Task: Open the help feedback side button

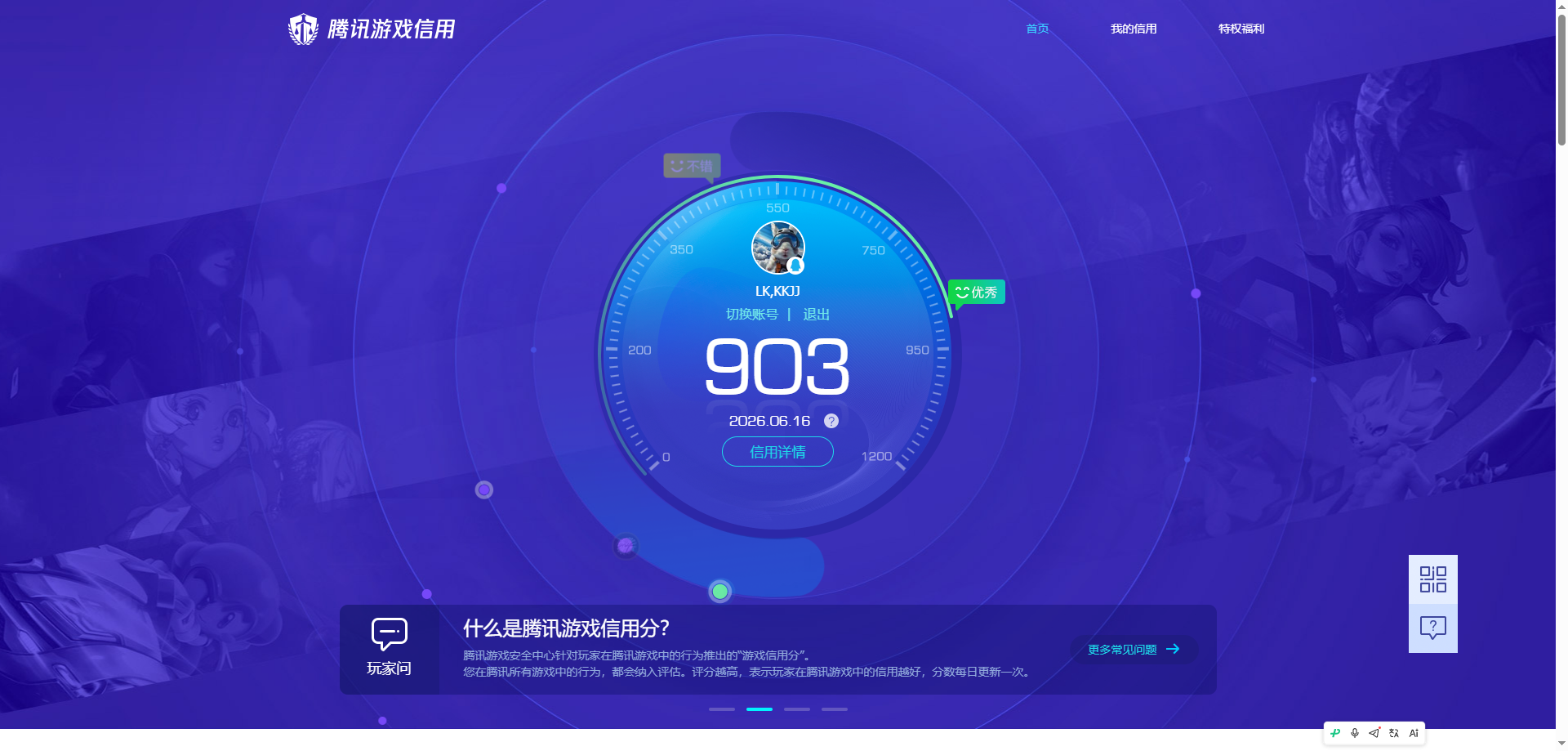Action: (x=1433, y=628)
